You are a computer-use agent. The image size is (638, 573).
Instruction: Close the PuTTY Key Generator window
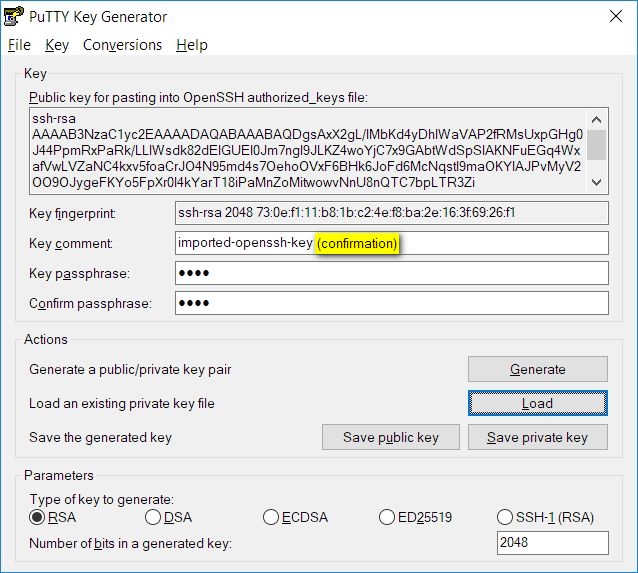(614, 17)
